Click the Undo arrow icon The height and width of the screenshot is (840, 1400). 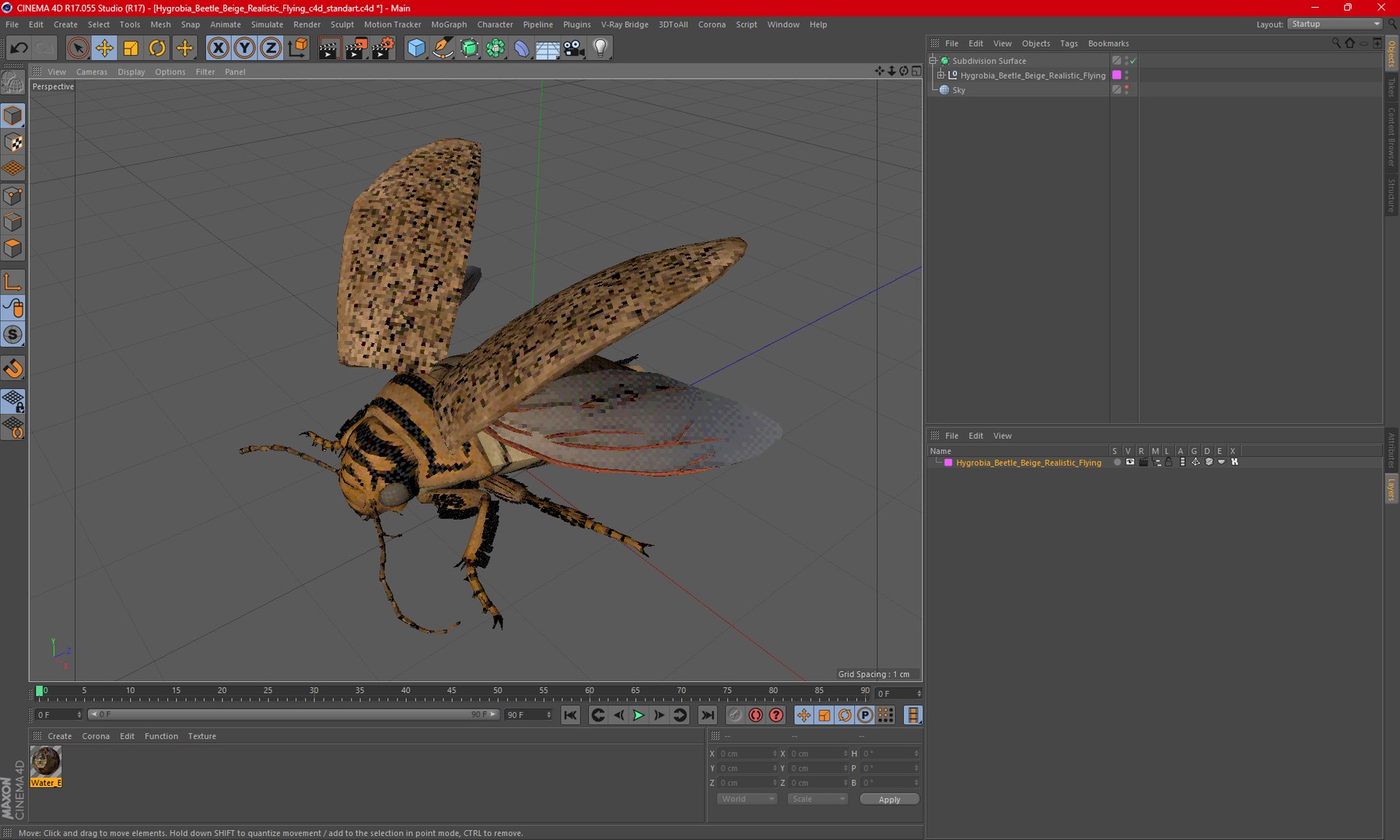tap(19, 48)
